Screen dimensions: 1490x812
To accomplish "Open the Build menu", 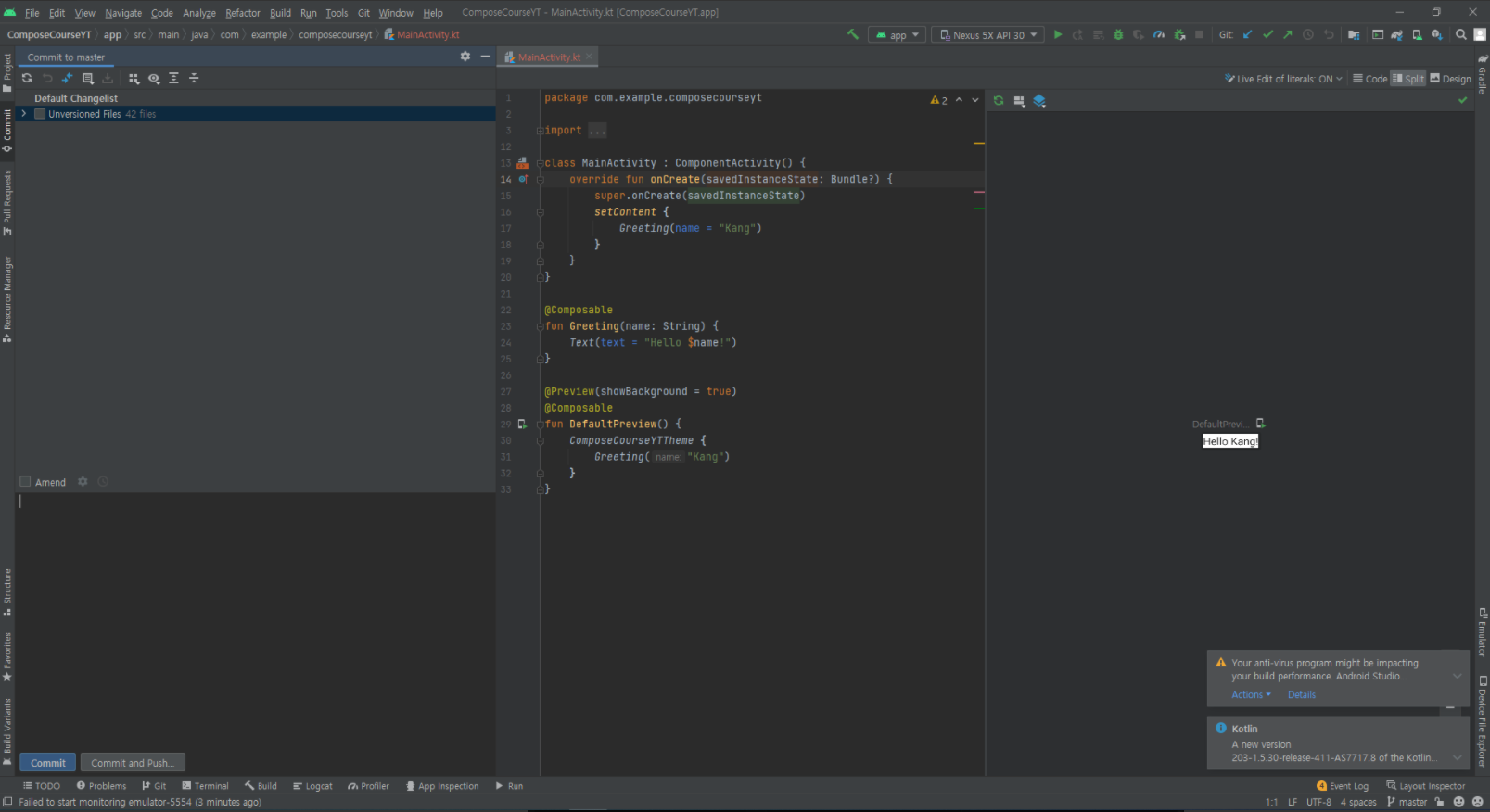I will tap(280, 13).
